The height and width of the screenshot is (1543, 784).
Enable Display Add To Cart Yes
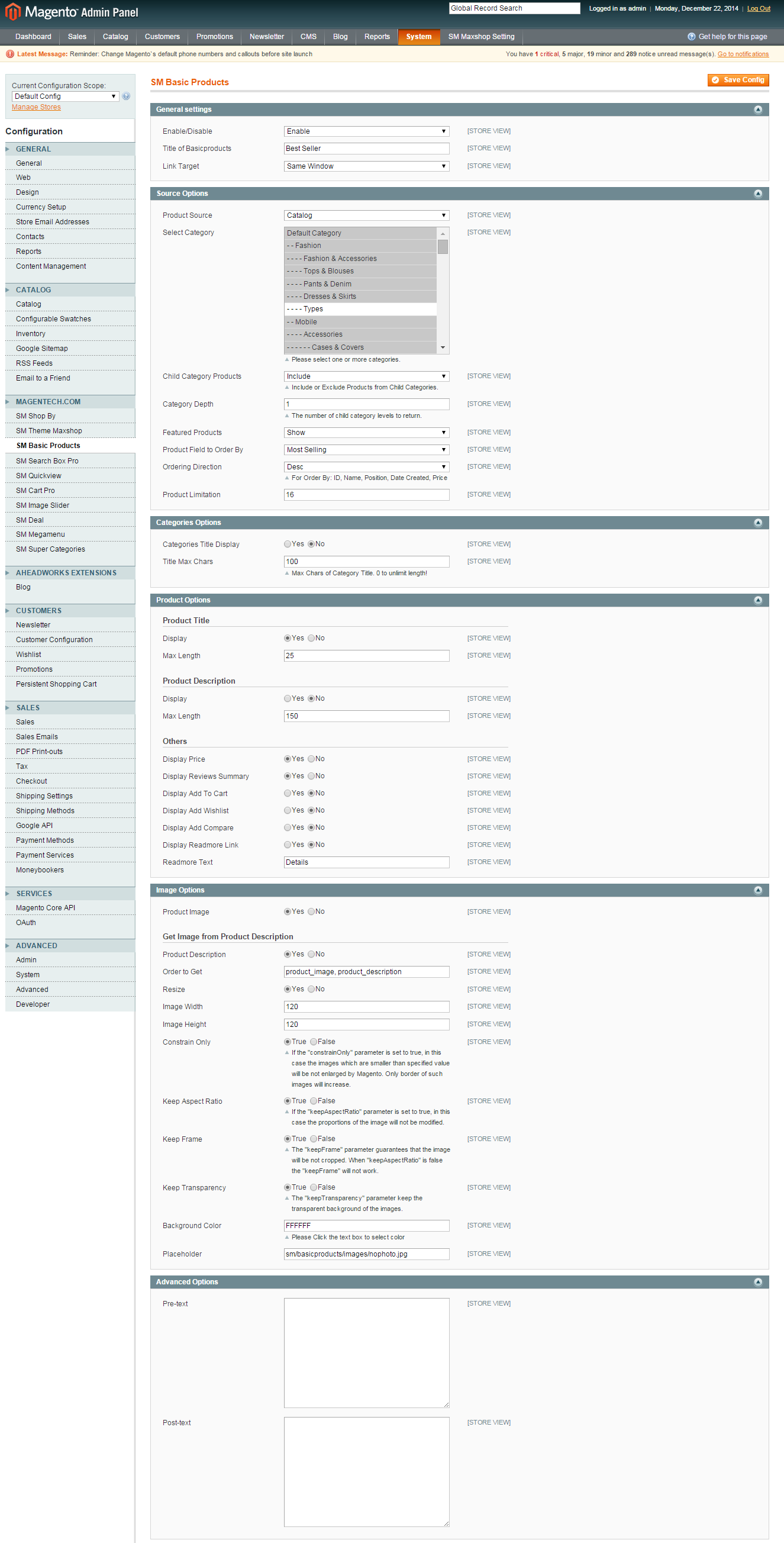[288, 793]
